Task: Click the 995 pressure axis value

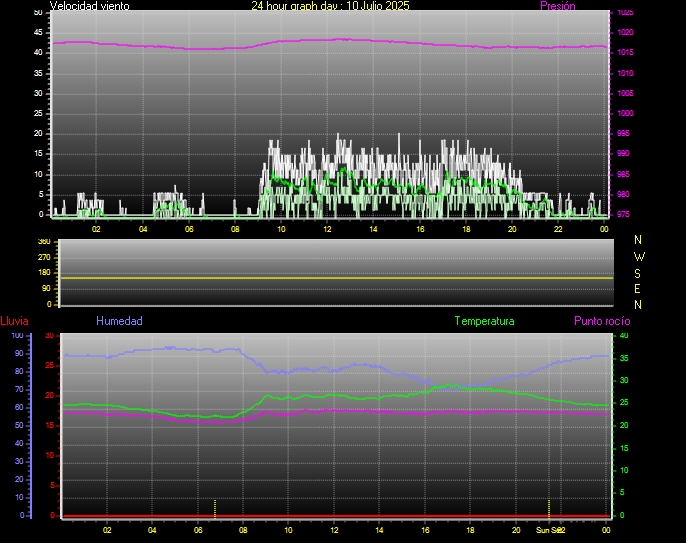Action: [x=623, y=133]
